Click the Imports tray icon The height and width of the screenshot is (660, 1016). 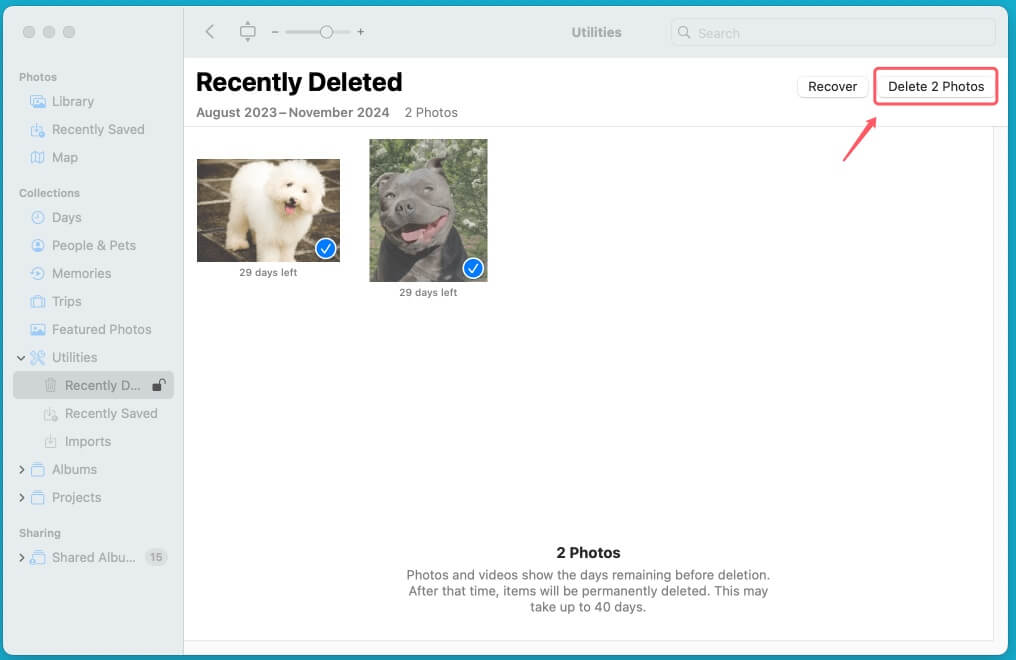(x=51, y=441)
